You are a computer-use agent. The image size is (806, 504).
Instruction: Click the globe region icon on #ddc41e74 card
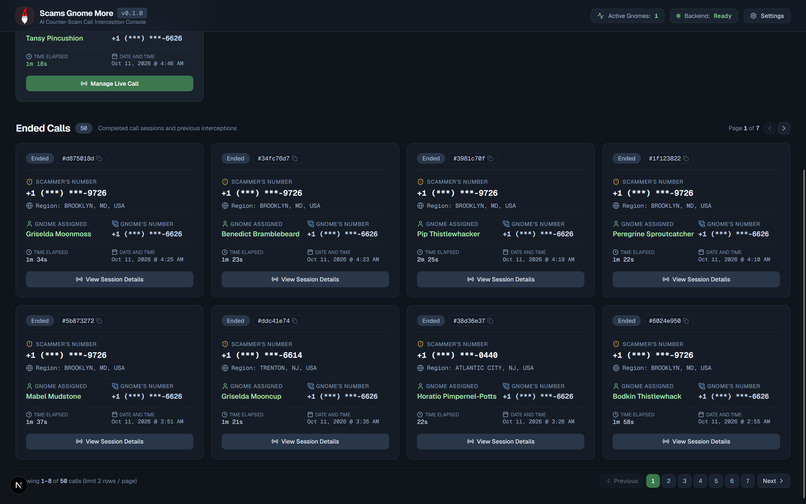225,368
